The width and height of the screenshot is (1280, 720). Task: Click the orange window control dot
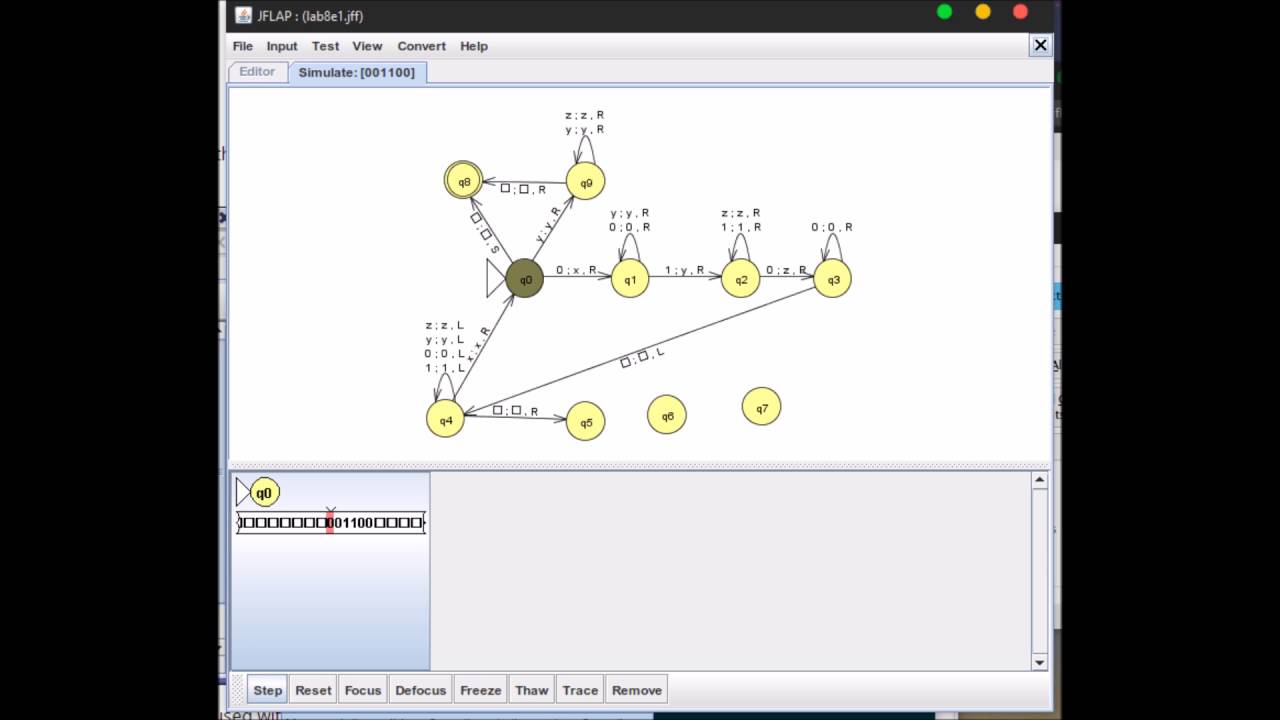[982, 12]
